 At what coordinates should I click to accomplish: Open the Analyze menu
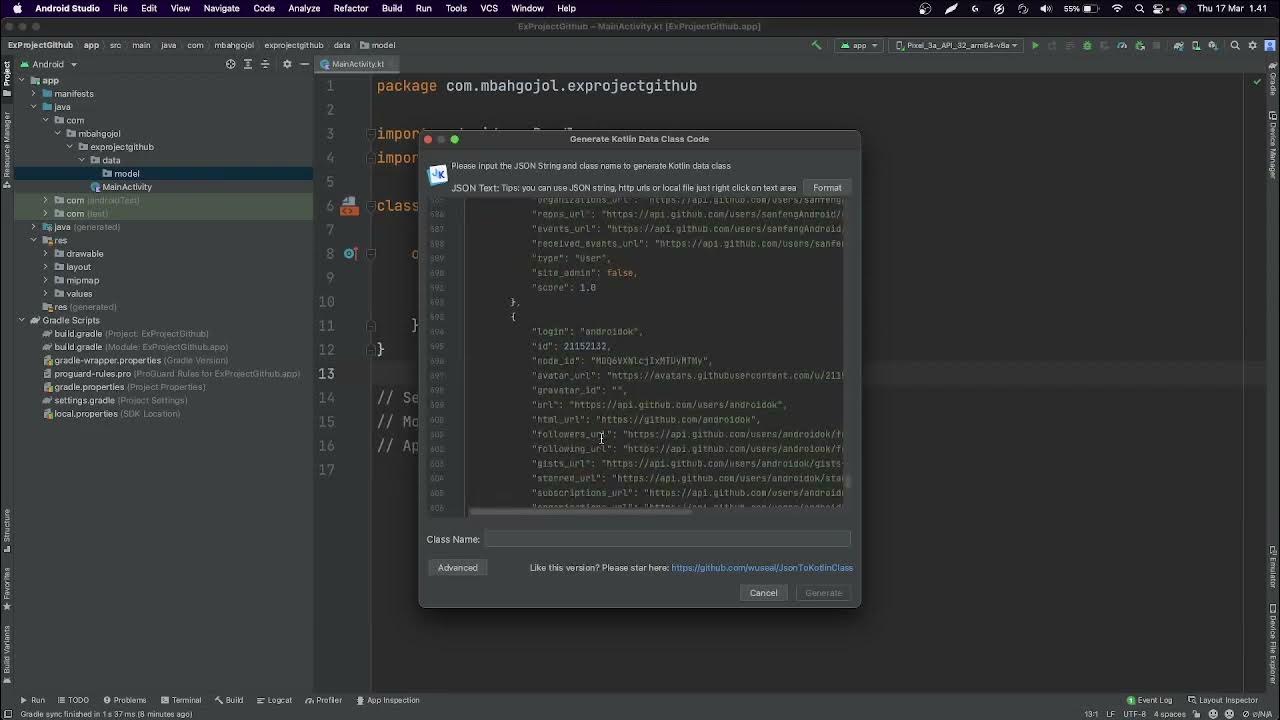304,8
